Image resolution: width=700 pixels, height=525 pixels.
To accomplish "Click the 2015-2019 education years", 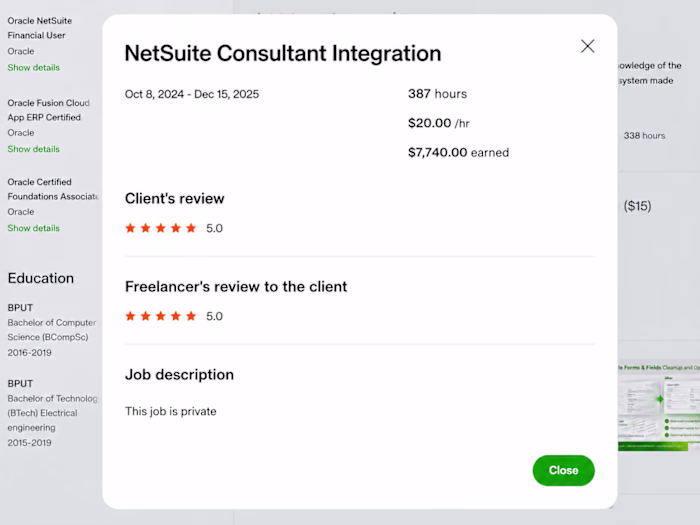I will [29, 443].
